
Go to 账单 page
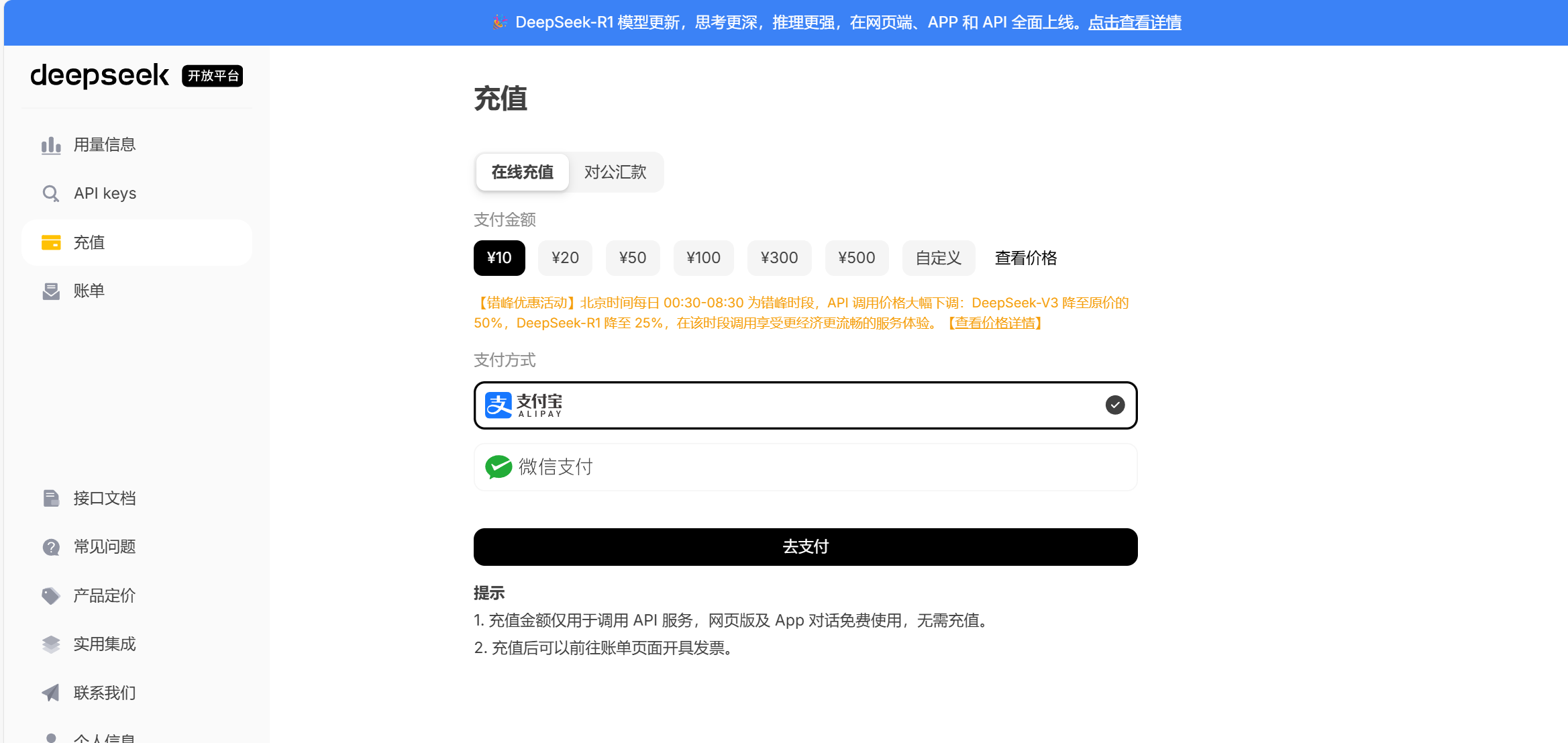(x=137, y=291)
